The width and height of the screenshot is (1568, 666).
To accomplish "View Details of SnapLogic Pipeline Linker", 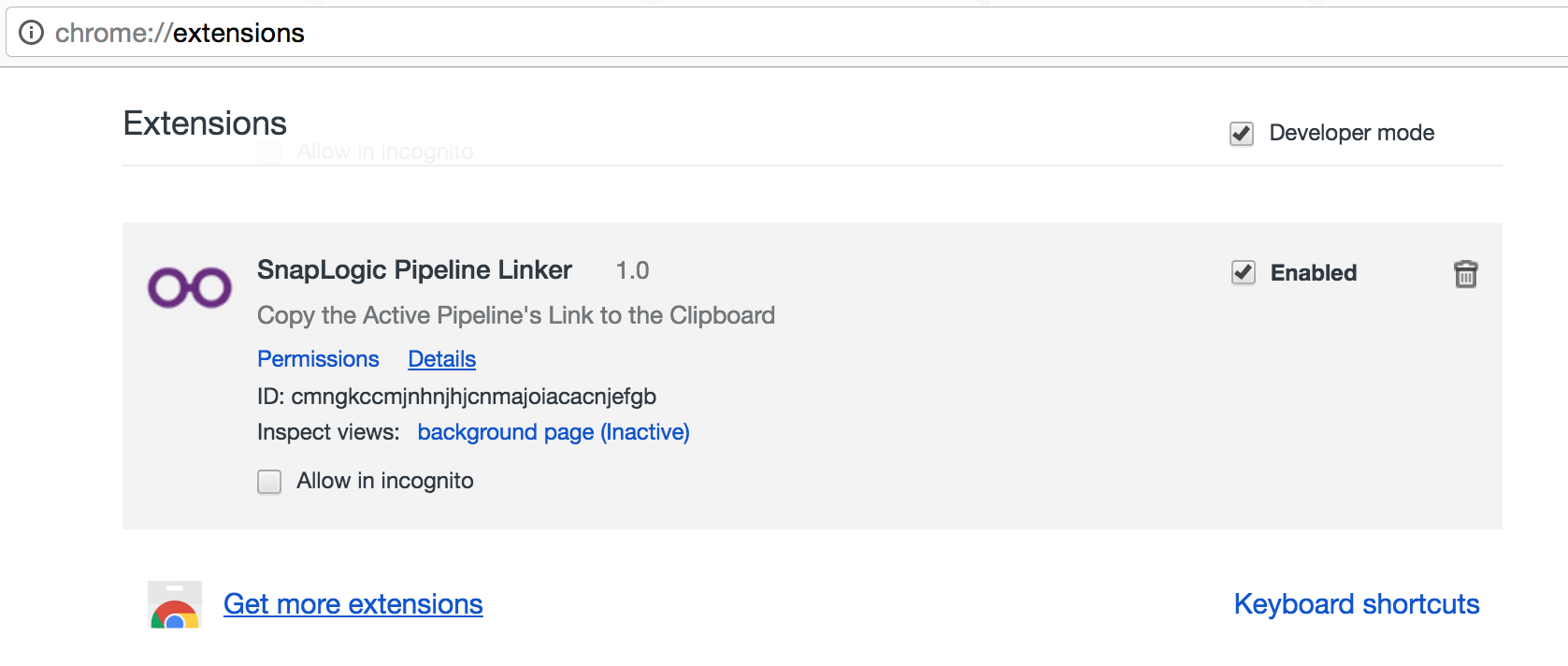I will tap(441, 359).
